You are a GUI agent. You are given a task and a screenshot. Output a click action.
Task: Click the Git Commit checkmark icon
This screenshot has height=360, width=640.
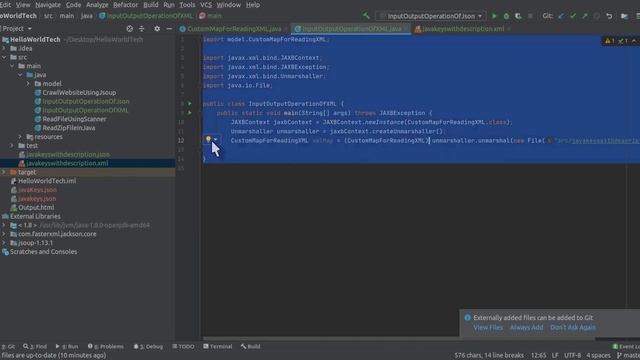point(573,16)
